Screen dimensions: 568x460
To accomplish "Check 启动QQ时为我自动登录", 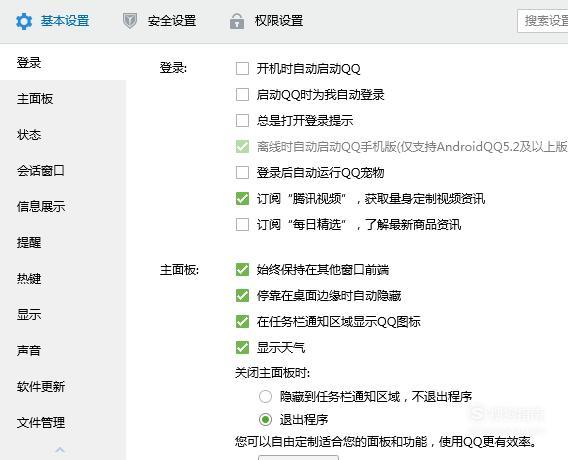I will tap(242, 95).
